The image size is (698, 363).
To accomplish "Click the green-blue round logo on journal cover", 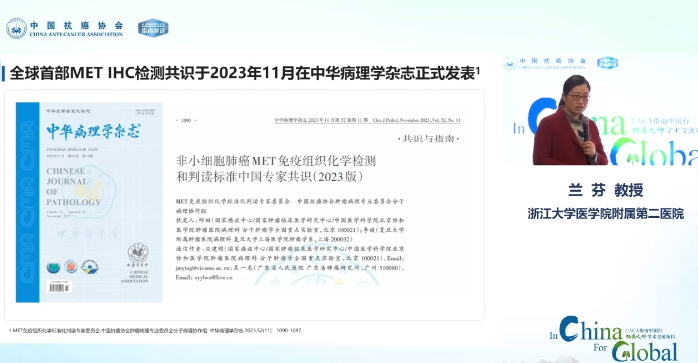I will pyautogui.click(x=53, y=267).
